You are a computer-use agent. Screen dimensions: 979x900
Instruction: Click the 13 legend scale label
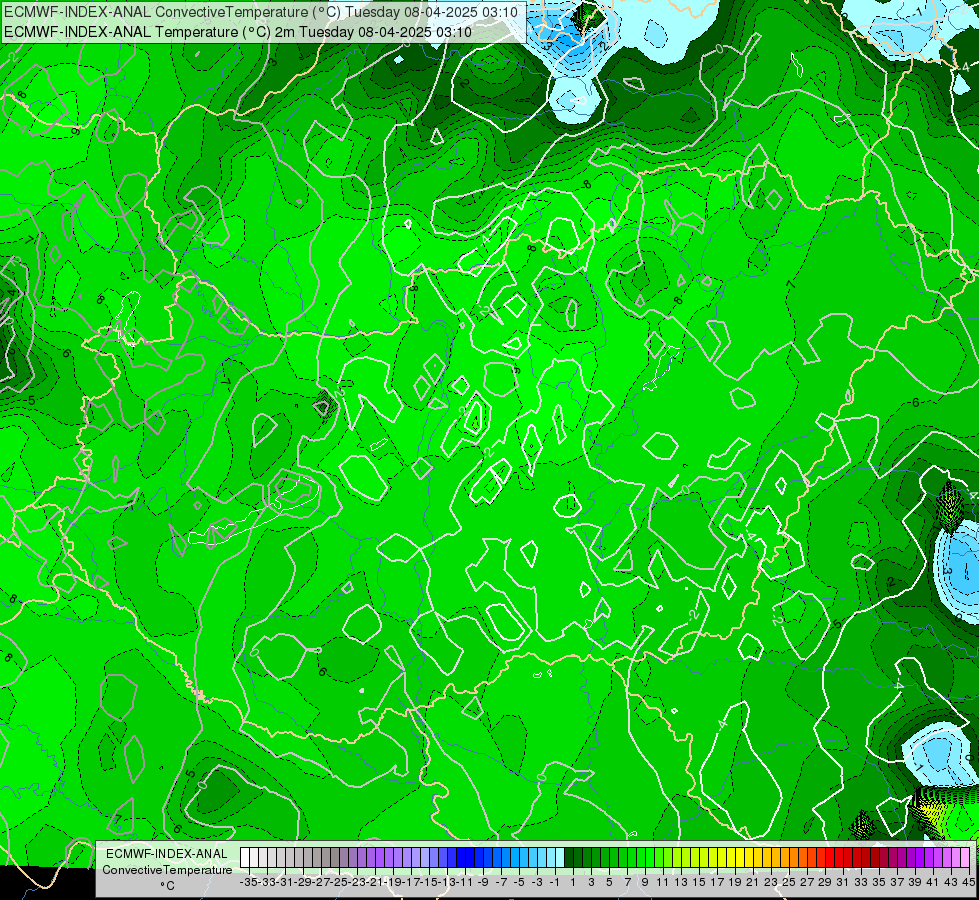click(x=681, y=882)
